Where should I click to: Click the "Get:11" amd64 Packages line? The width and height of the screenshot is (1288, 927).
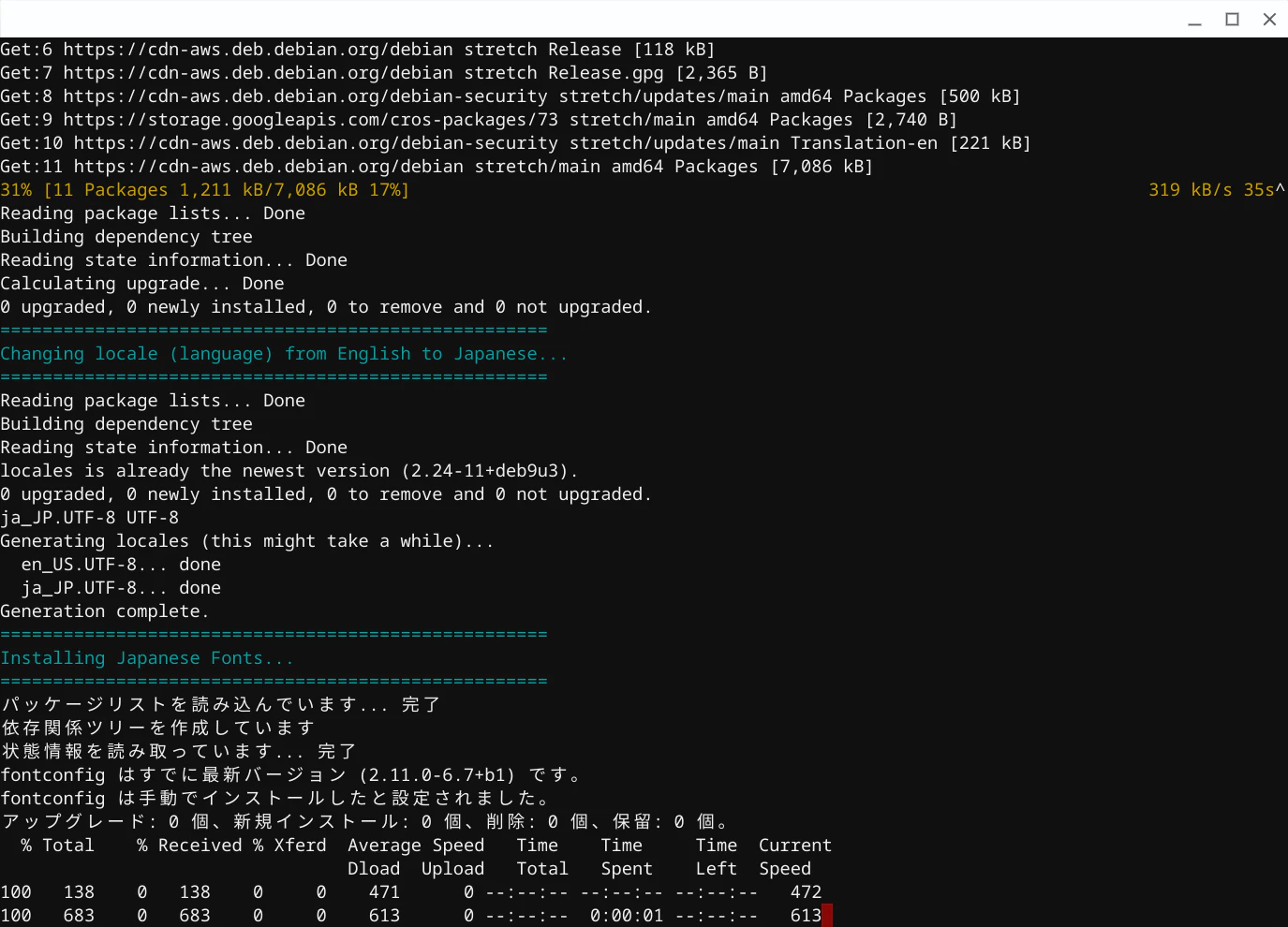437,167
